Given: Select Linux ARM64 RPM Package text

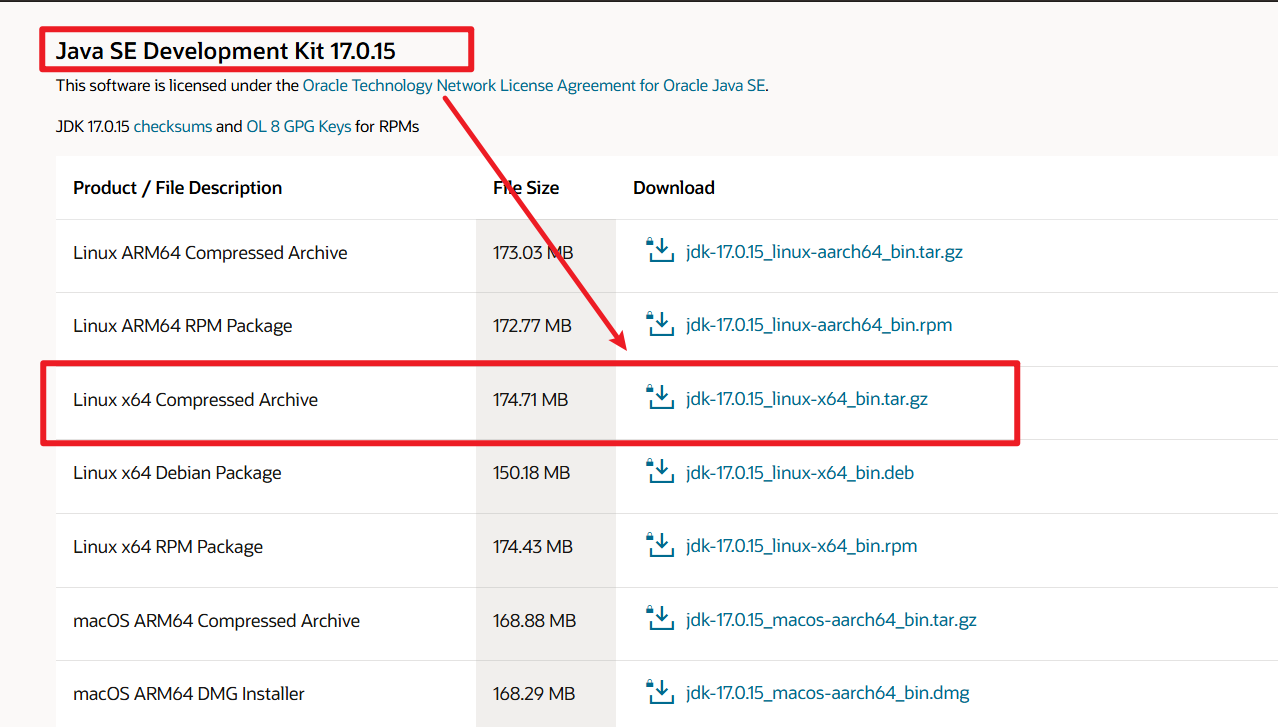Looking at the screenshot, I should [x=183, y=326].
